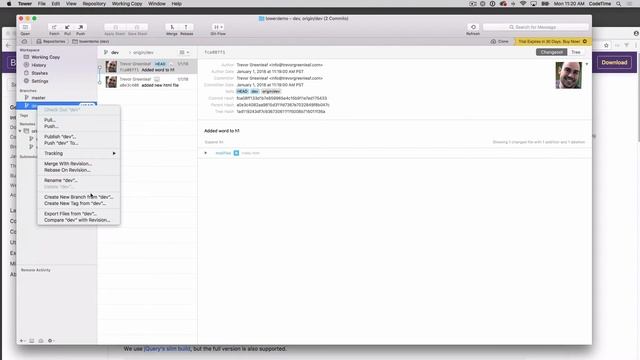Select the 'added new html file' commit

(x=147, y=82)
